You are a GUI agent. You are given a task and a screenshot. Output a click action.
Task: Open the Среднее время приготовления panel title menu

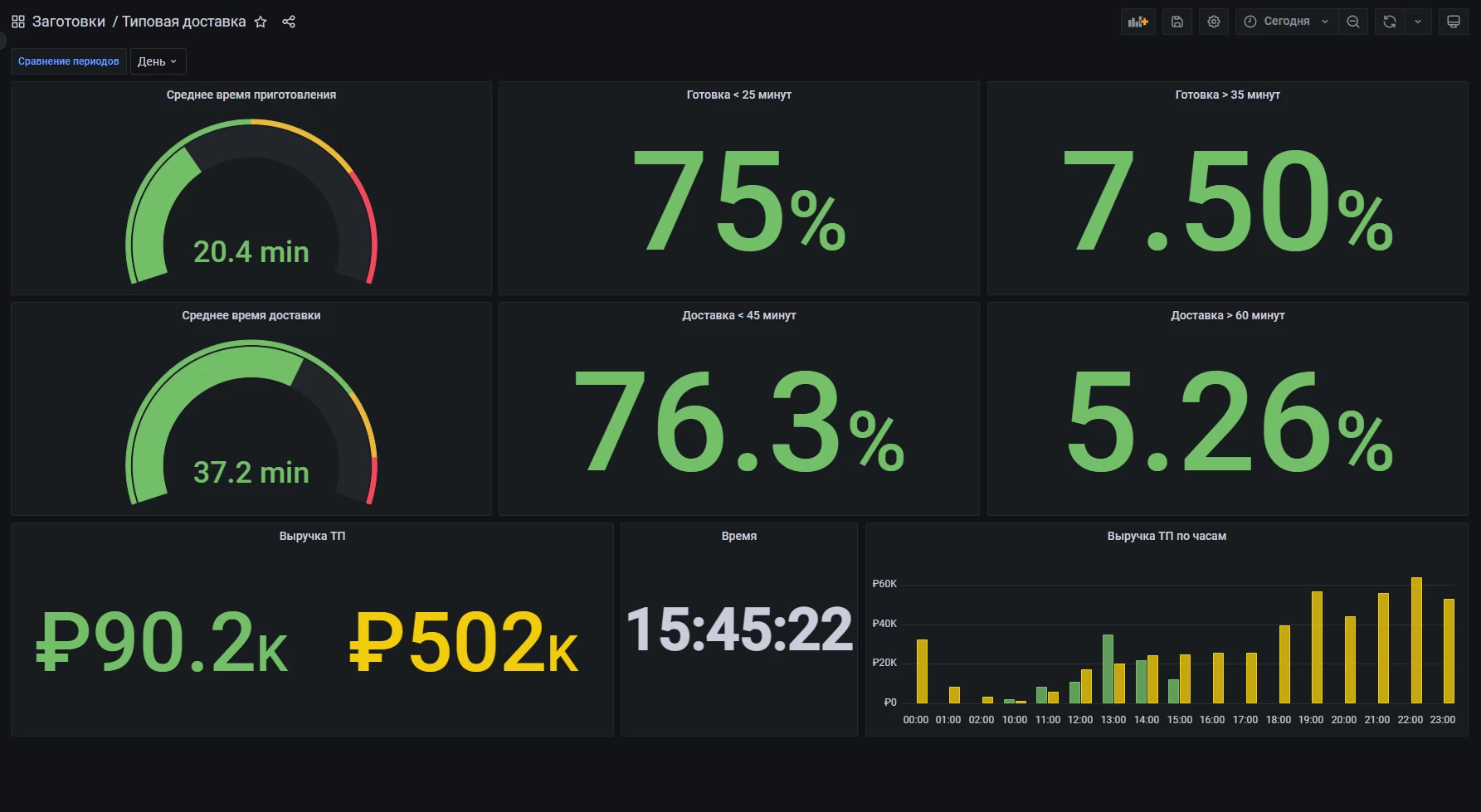click(x=251, y=95)
